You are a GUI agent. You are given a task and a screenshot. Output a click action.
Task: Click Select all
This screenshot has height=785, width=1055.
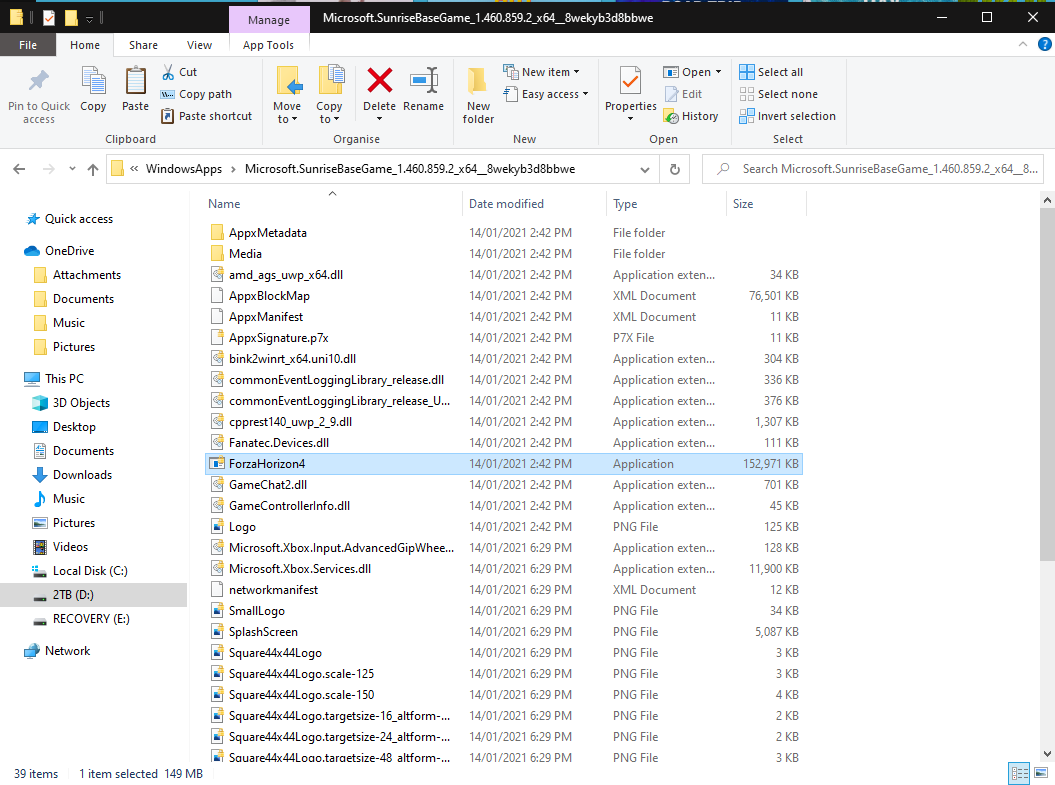click(771, 72)
